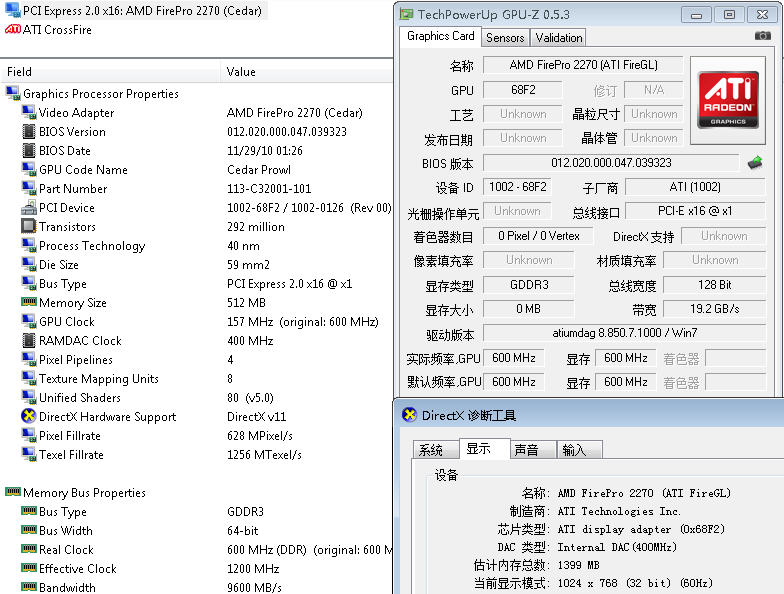Click the BIOS Version chip icon

29,131
